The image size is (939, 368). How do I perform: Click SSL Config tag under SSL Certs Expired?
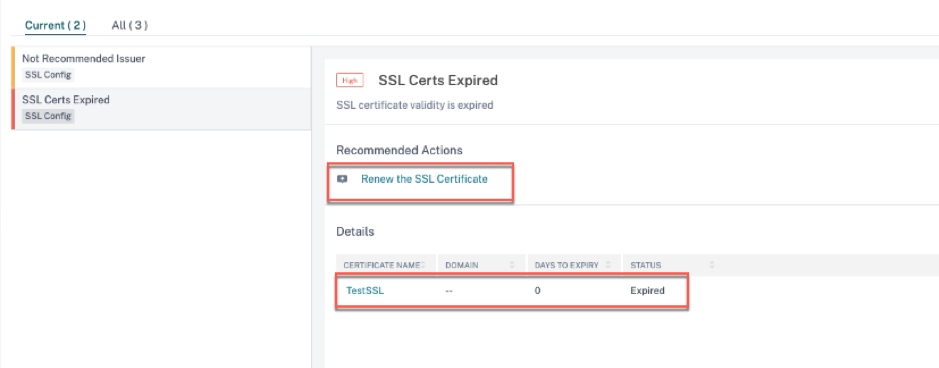point(48,116)
